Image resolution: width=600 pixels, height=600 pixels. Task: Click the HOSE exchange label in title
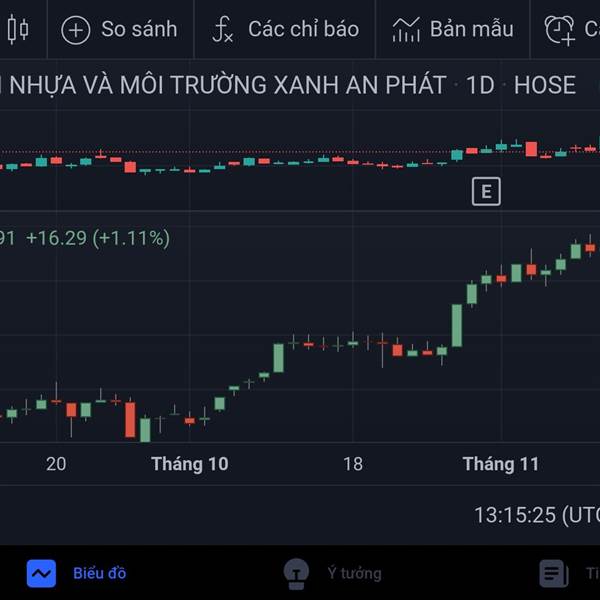(x=545, y=85)
